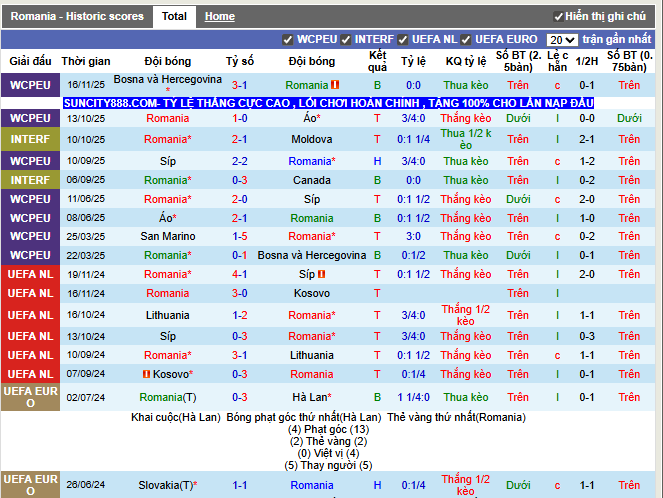
Task: Click date 25/03/25
Action: point(86,237)
